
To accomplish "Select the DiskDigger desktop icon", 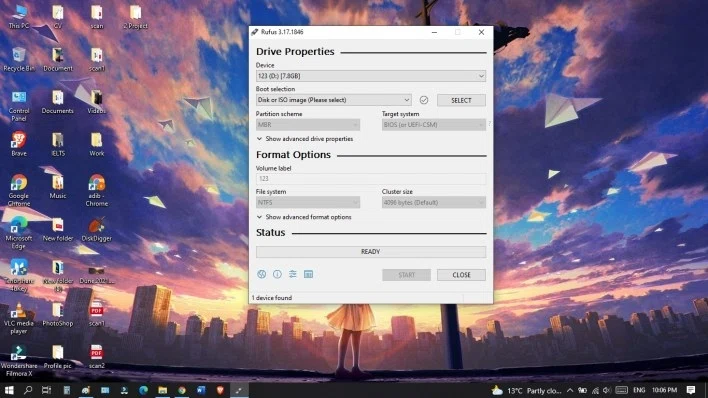I will coord(96,229).
